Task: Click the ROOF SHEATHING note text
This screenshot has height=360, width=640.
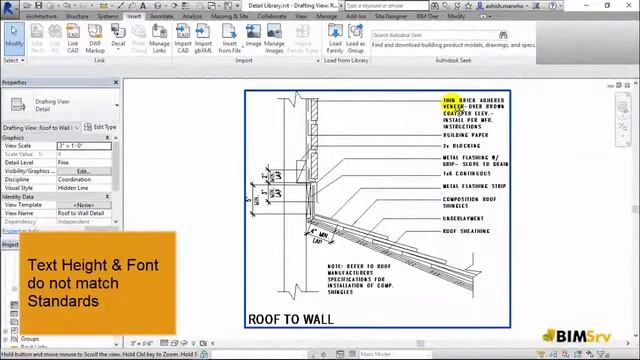Action: pos(466,231)
